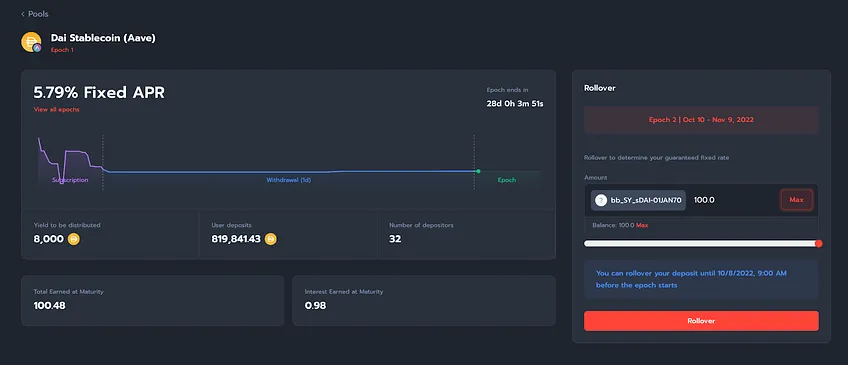848x365 pixels.
Task: Select the Epoch 2 Oct 10 - Nov 9 banner
Action: [701, 120]
